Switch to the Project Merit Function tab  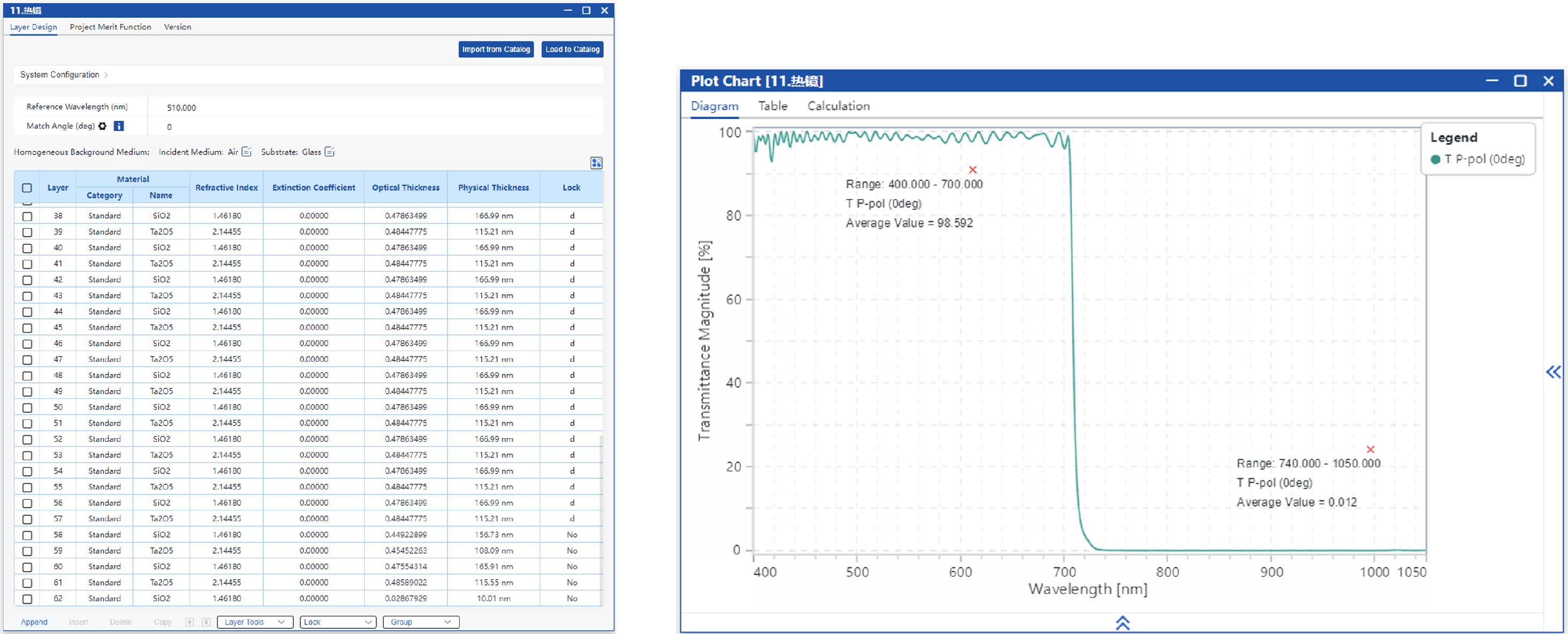[110, 27]
